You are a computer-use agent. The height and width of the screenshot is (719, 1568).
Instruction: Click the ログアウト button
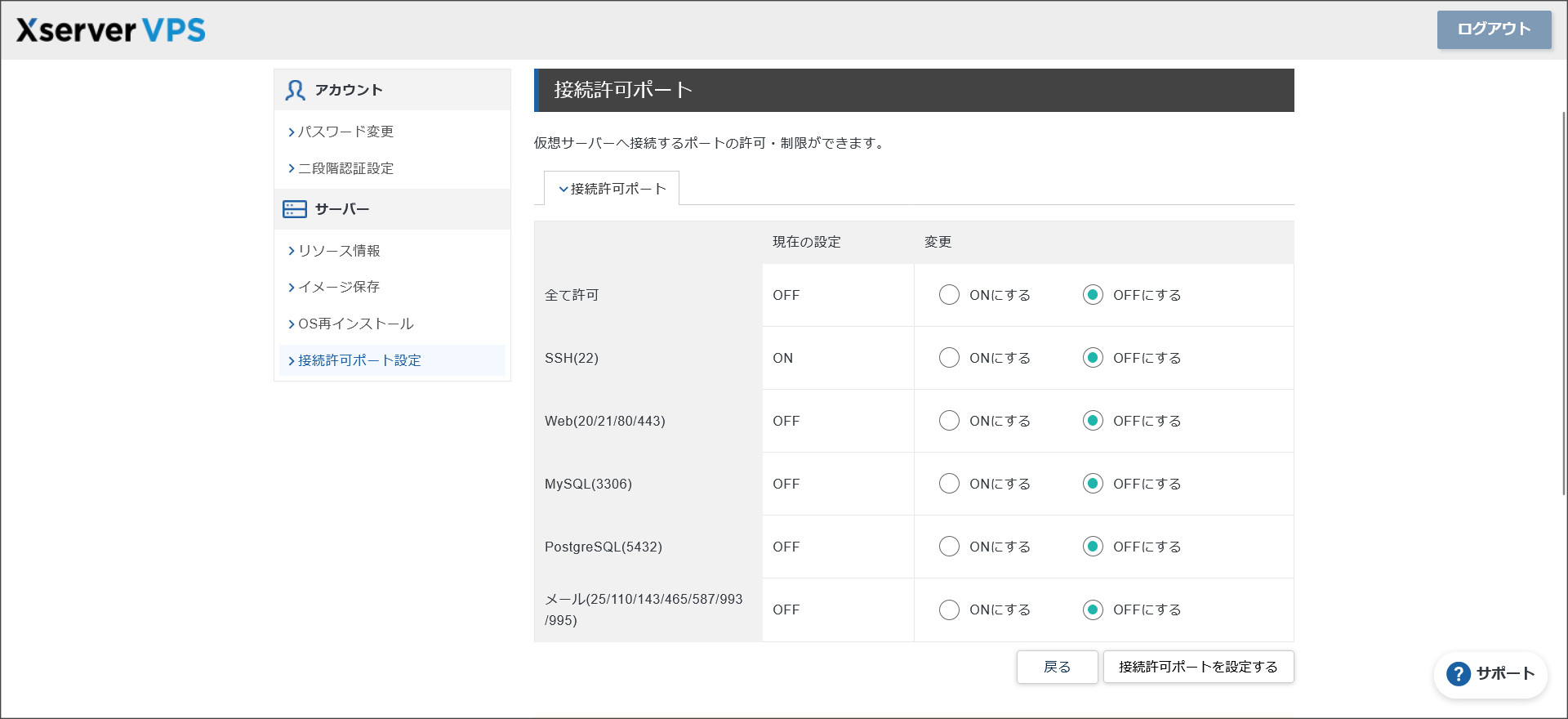pyautogui.click(x=1494, y=29)
